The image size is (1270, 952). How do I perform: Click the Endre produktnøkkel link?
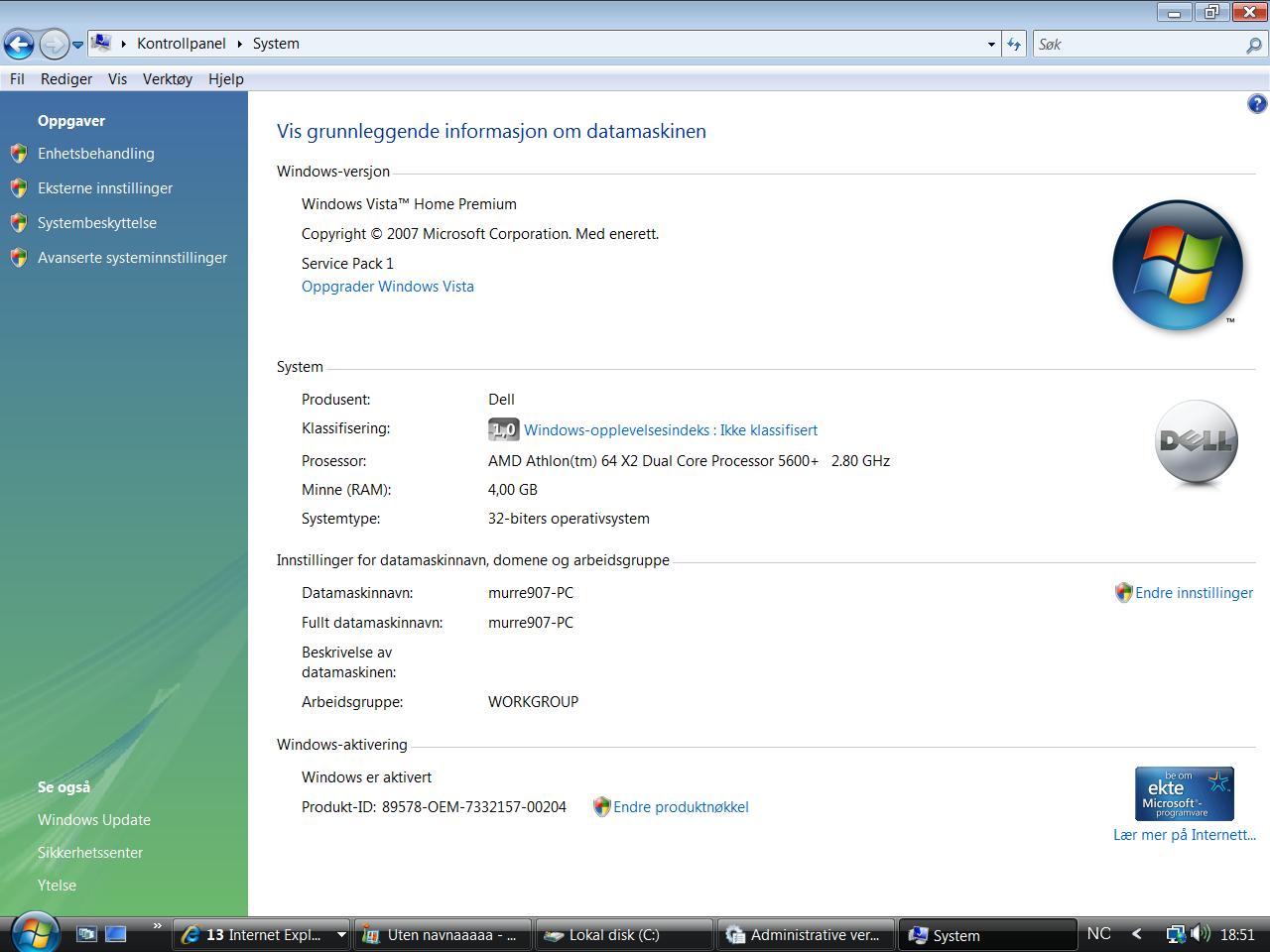681,807
